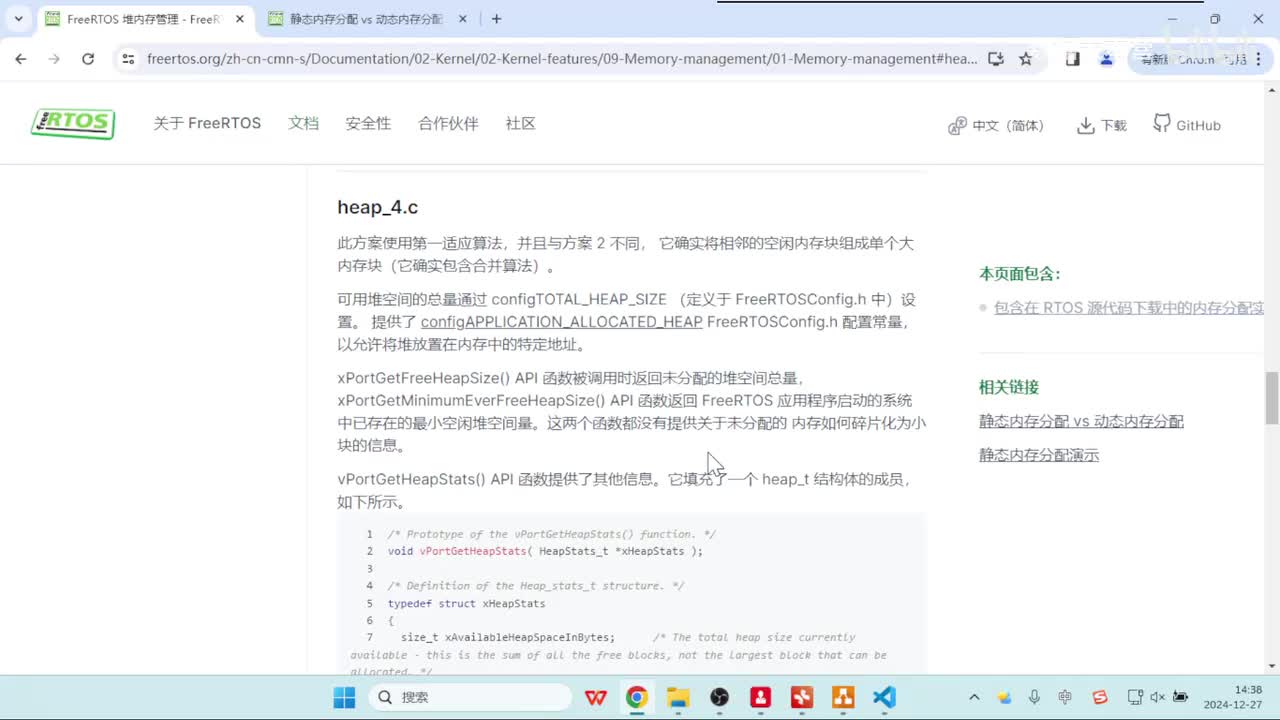Click the taskbar 搜索 search box

coord(470,697)
